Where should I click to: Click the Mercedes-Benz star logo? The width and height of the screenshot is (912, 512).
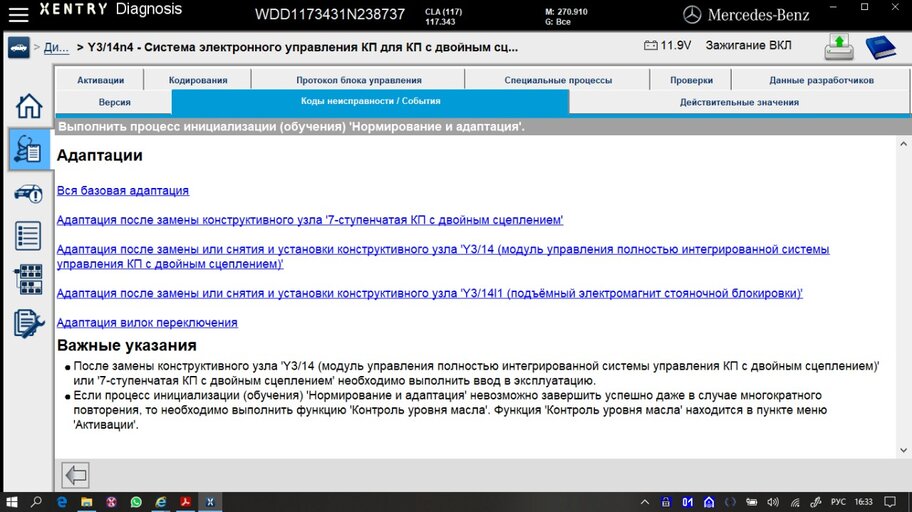coord(692,15)
